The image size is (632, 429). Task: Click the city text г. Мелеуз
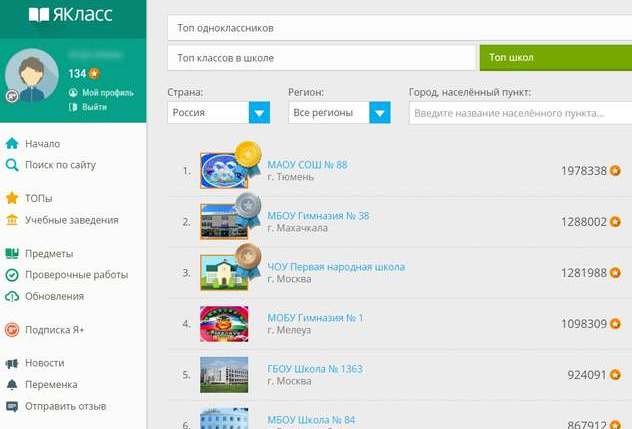click(289, 330)
